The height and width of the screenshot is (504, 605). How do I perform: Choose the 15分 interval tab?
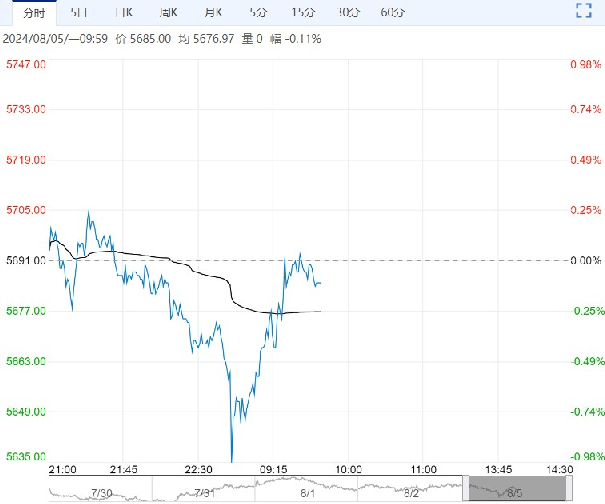[x=303, y=12]
